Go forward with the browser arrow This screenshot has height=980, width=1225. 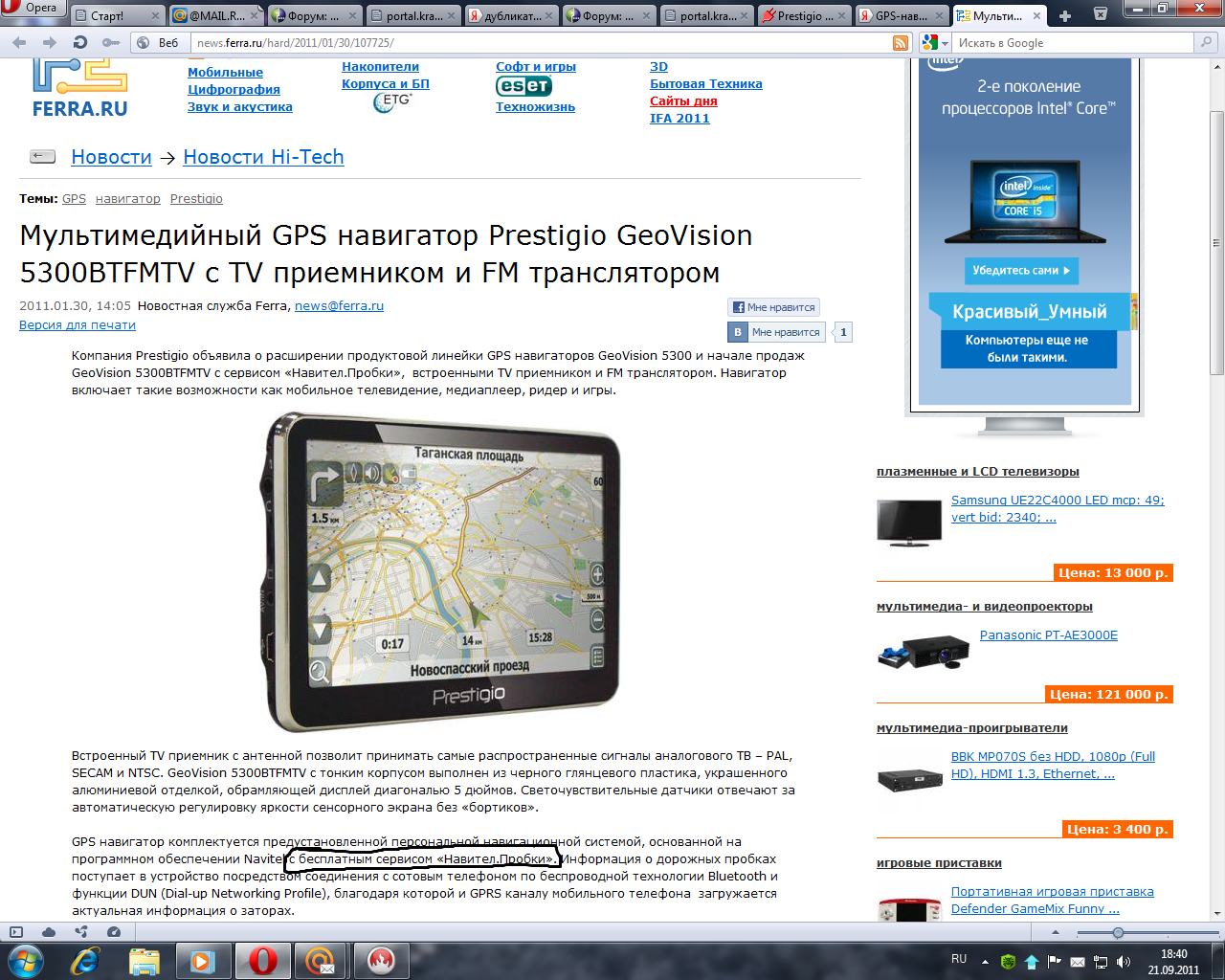point(50,43)
